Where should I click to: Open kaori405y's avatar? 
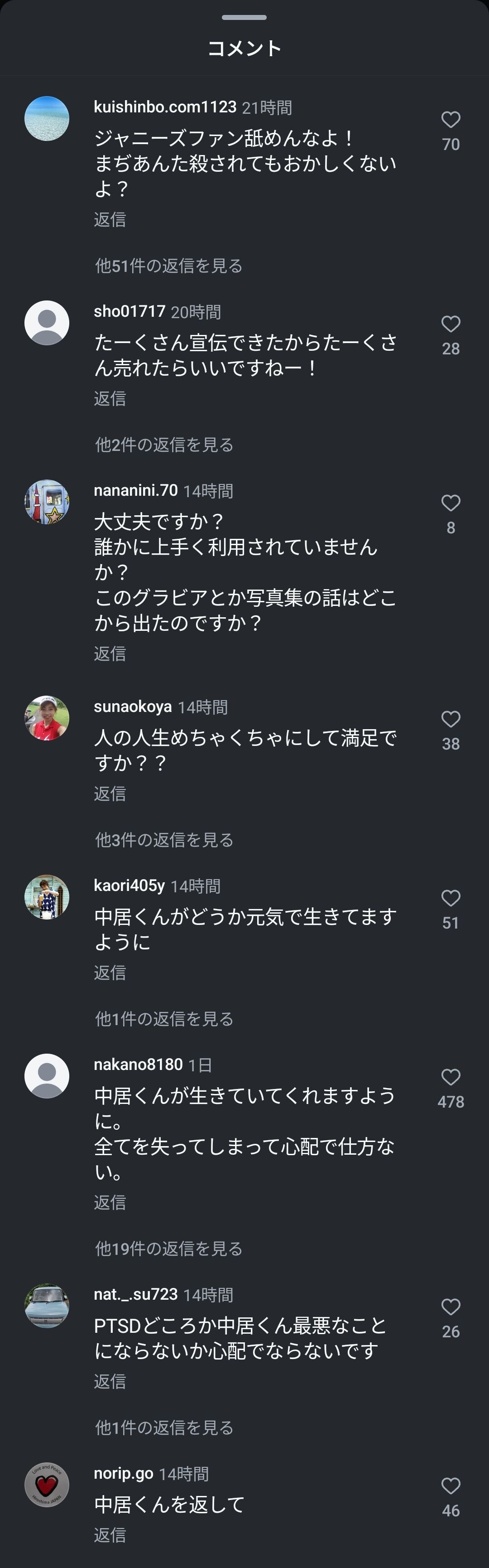click(47, 896)
